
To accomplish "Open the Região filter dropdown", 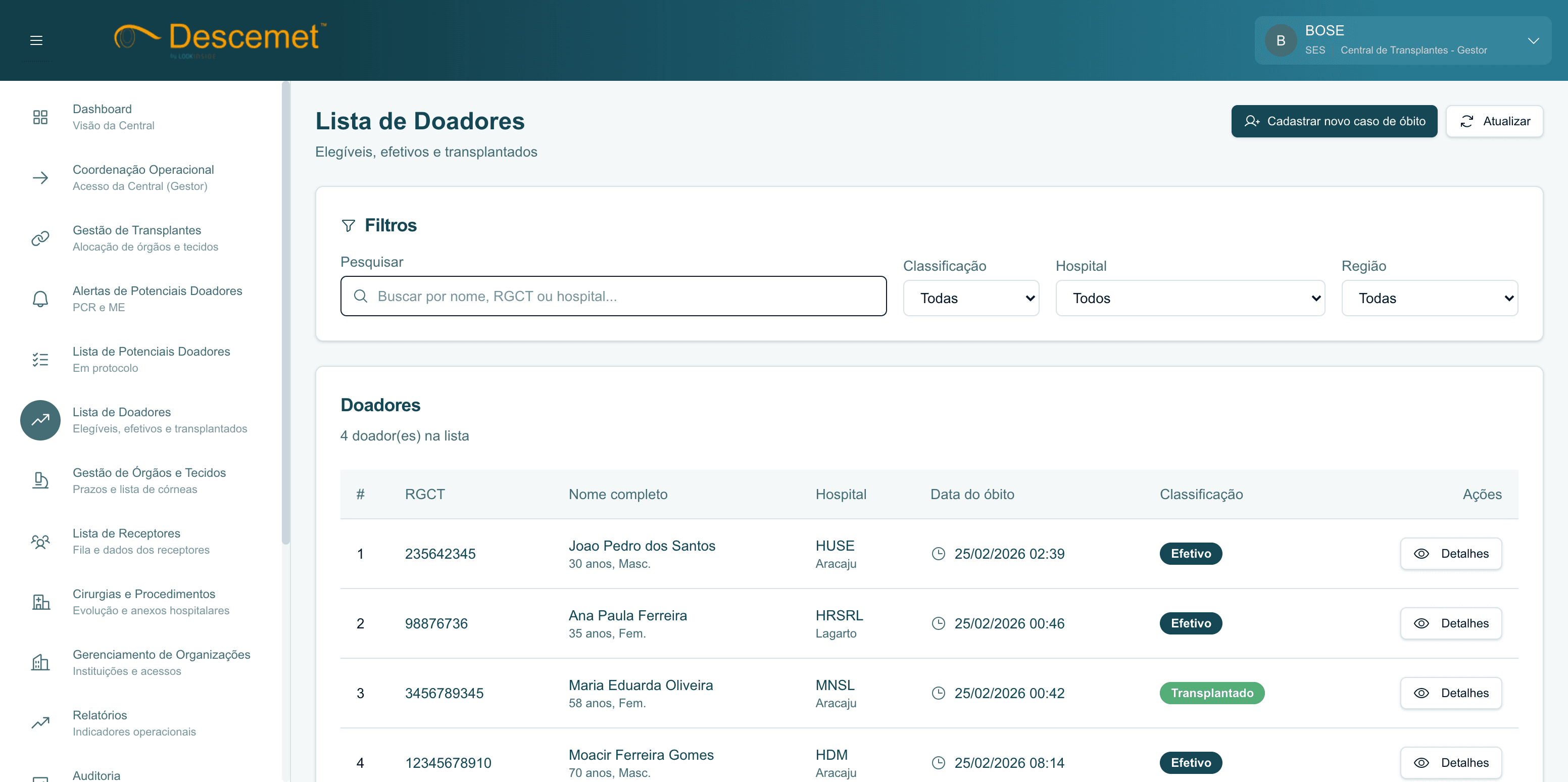I will (1429, 298).
